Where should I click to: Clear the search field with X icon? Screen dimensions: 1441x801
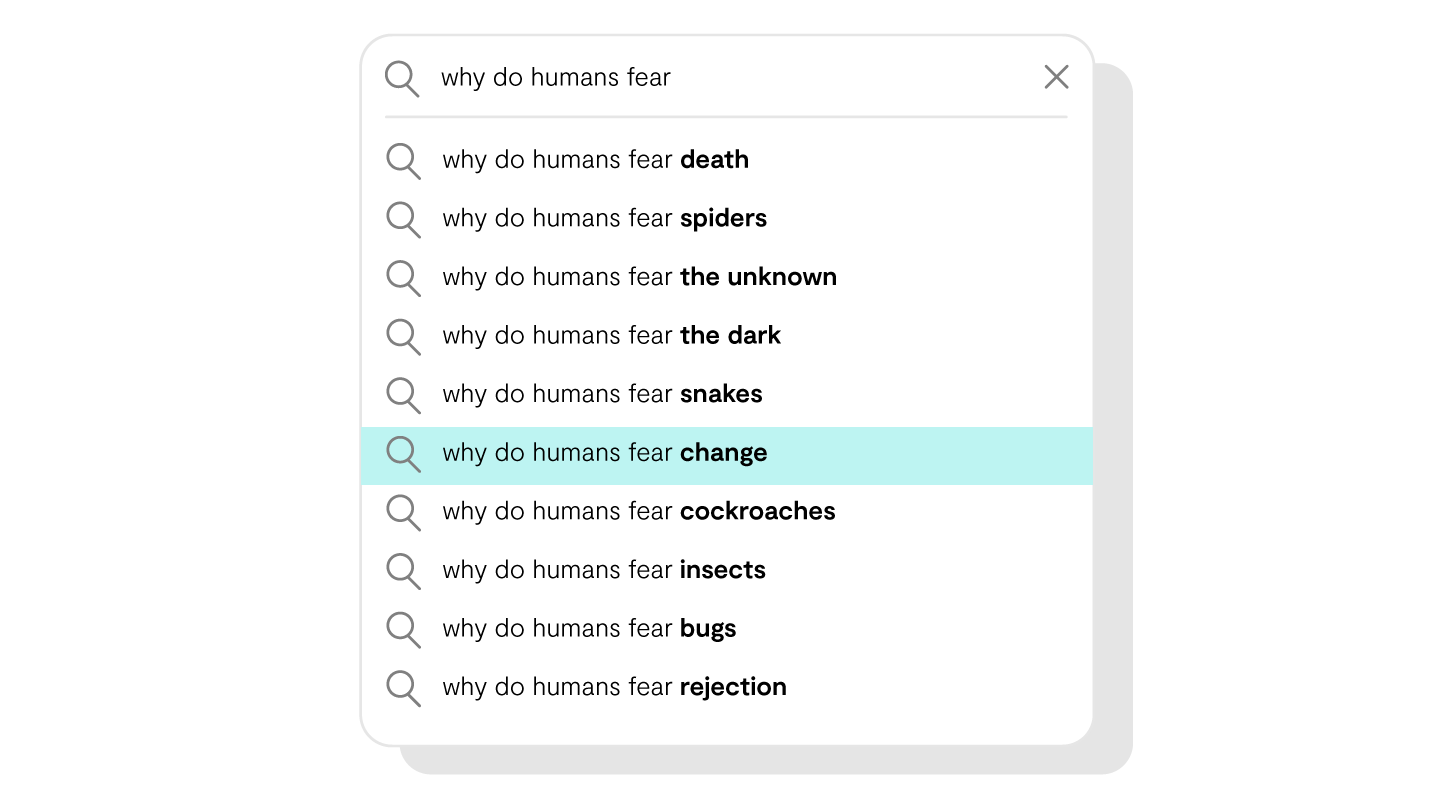tap(1056, 77)
